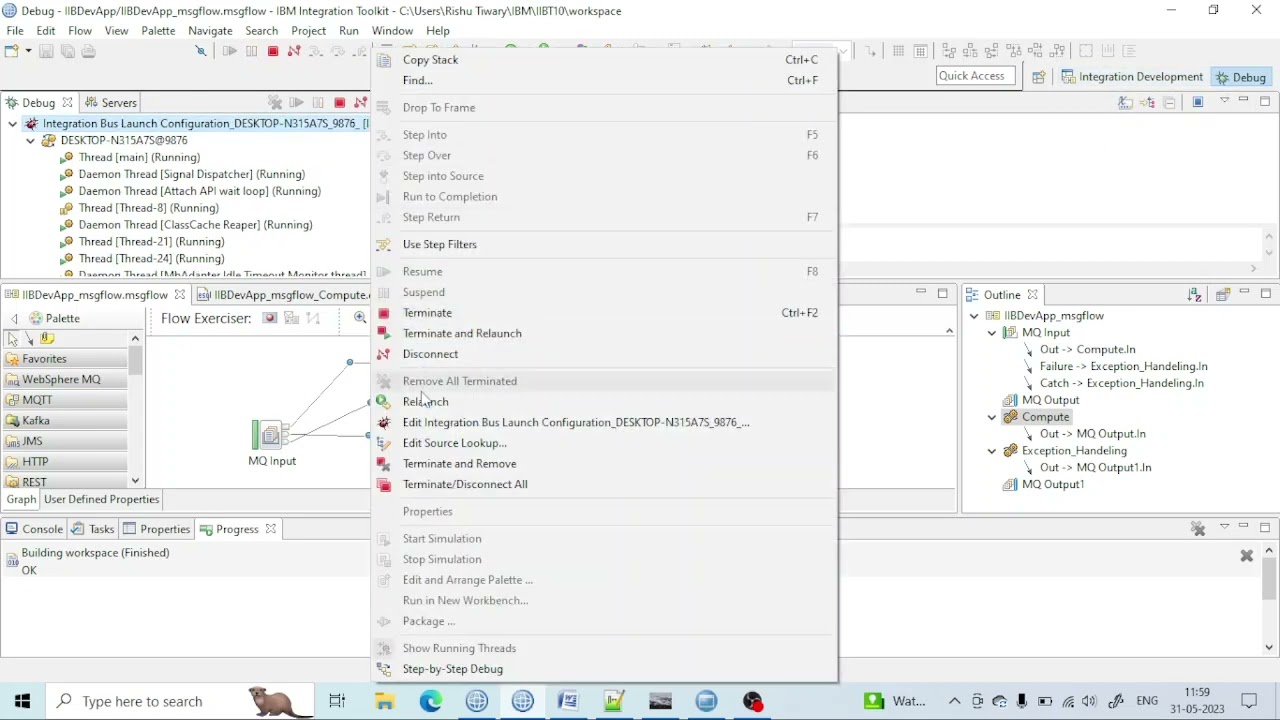Screen dimensions: 1280x720
Task: Close the IIBDevApp_msgflow.msgflow editor tab
Action: coord(179,295)
